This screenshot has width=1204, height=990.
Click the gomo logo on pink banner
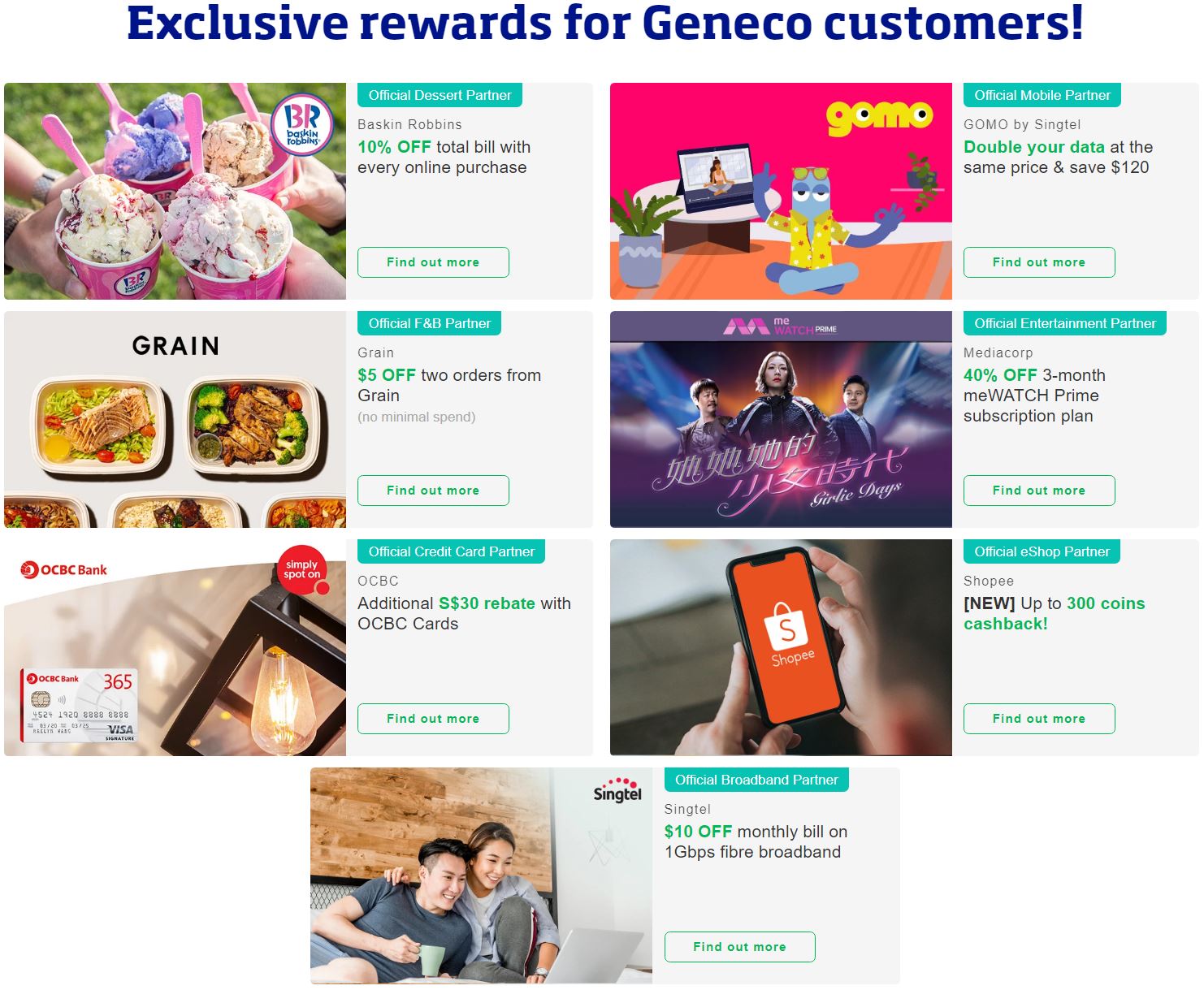[880, 118]
